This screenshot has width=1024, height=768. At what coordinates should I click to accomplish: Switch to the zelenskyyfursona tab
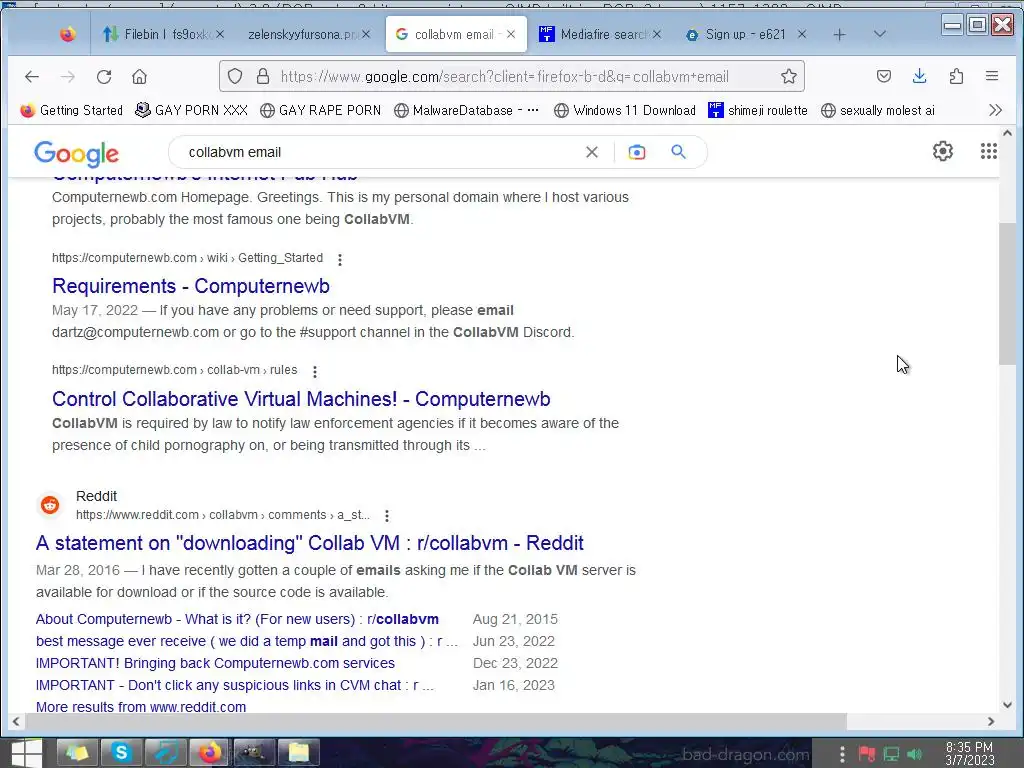[309, 34]
